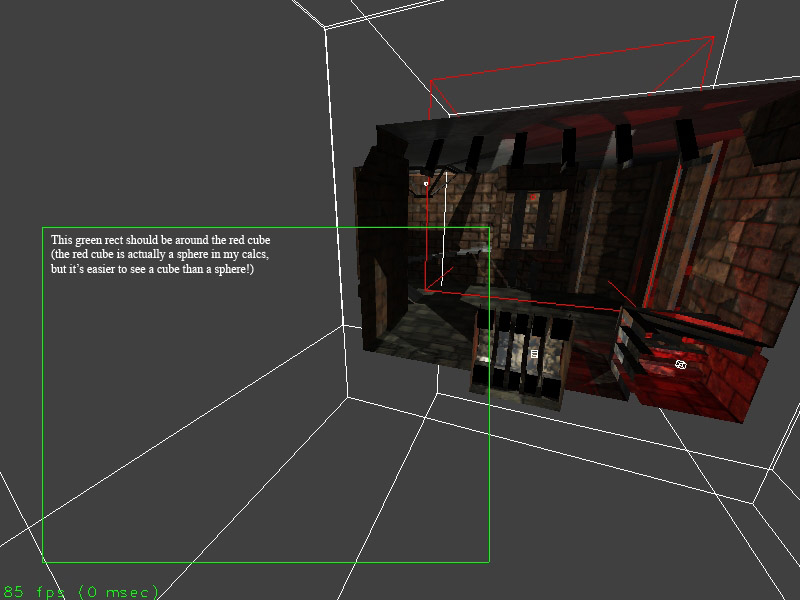This screenshot has height=600, width=800.
Task: Click the white dot marker near the ceiling
Action: pyautogui.click(x=426, y=183)
